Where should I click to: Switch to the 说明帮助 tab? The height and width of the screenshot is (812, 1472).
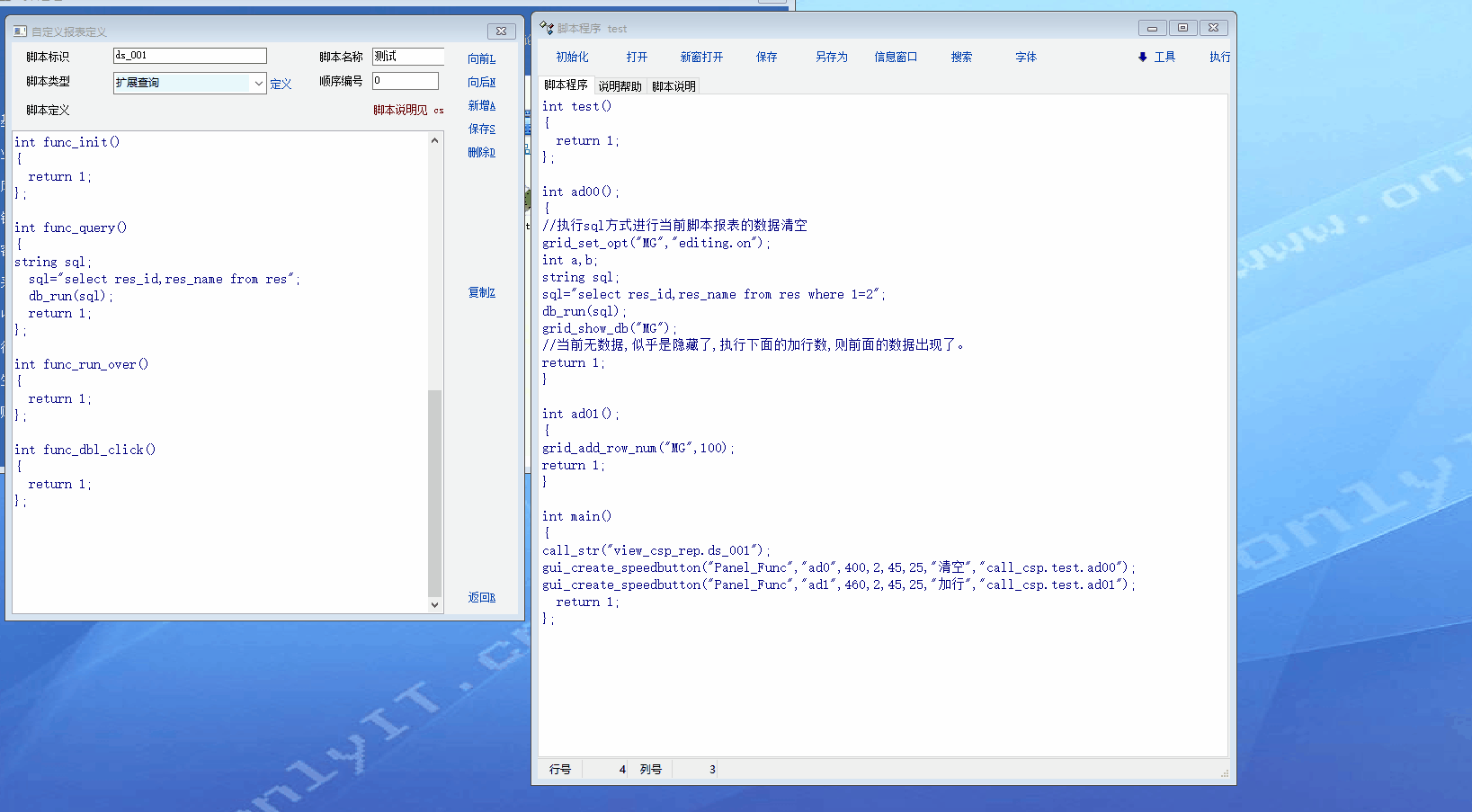pyautogui.click(x=620, y=86)
